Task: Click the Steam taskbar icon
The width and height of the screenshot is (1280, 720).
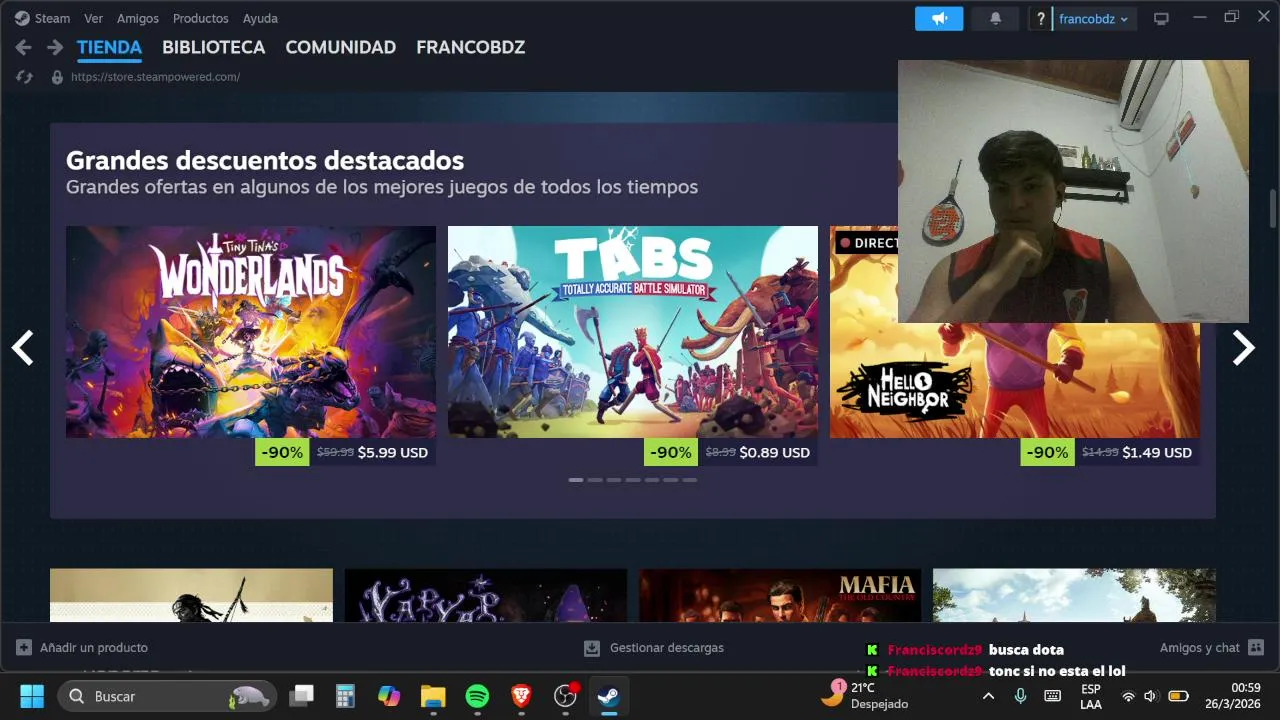Action: click(x=609, y=696)
